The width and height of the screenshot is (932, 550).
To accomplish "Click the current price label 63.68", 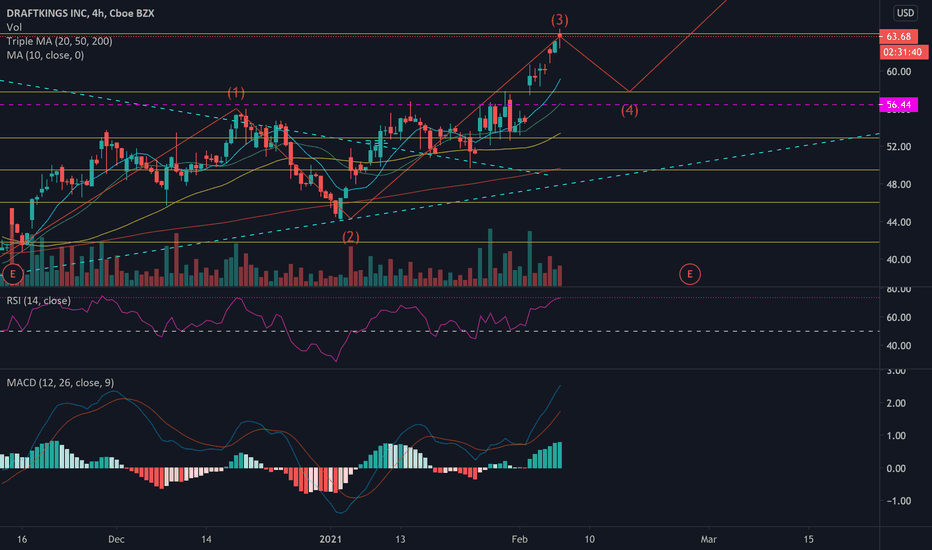I will click(x=898, y=37).
